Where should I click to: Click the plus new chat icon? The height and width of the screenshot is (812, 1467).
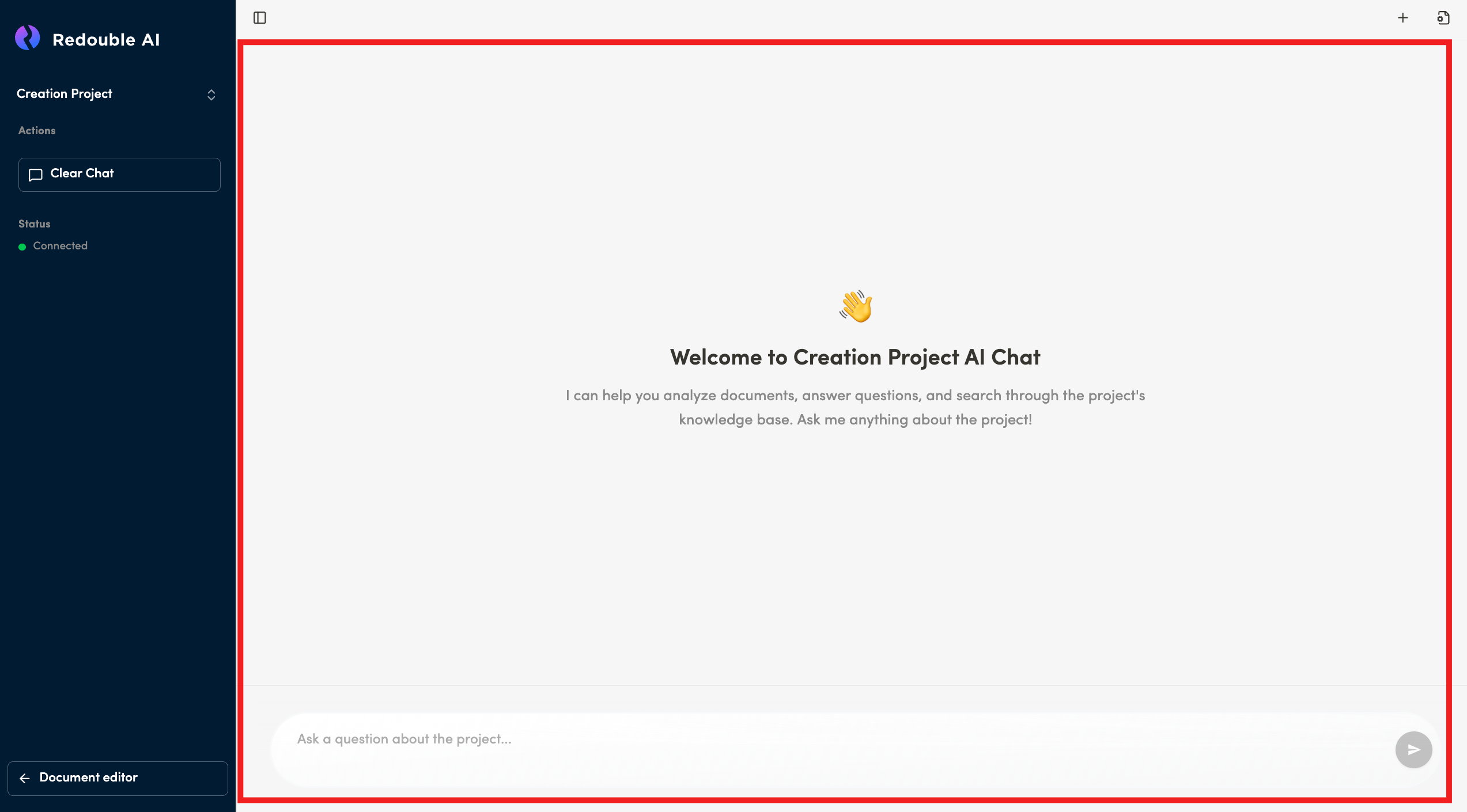tap(1402, 18)
